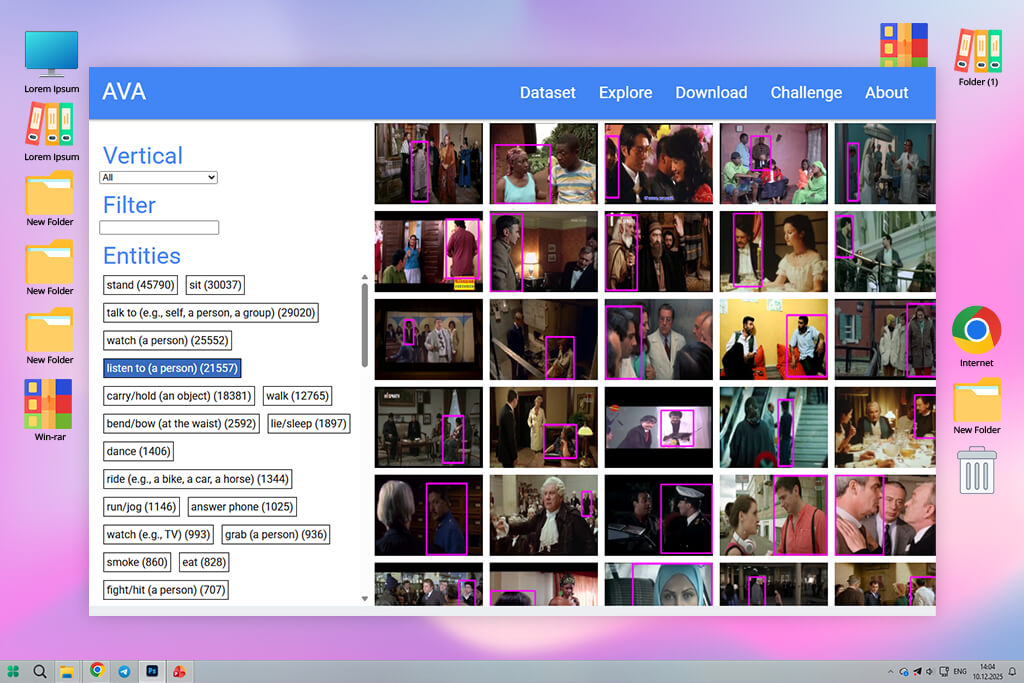This screenshot has height=683, width=1024.
Task: Open Photoshop from the taskbar
Action: tap(152, 671)
